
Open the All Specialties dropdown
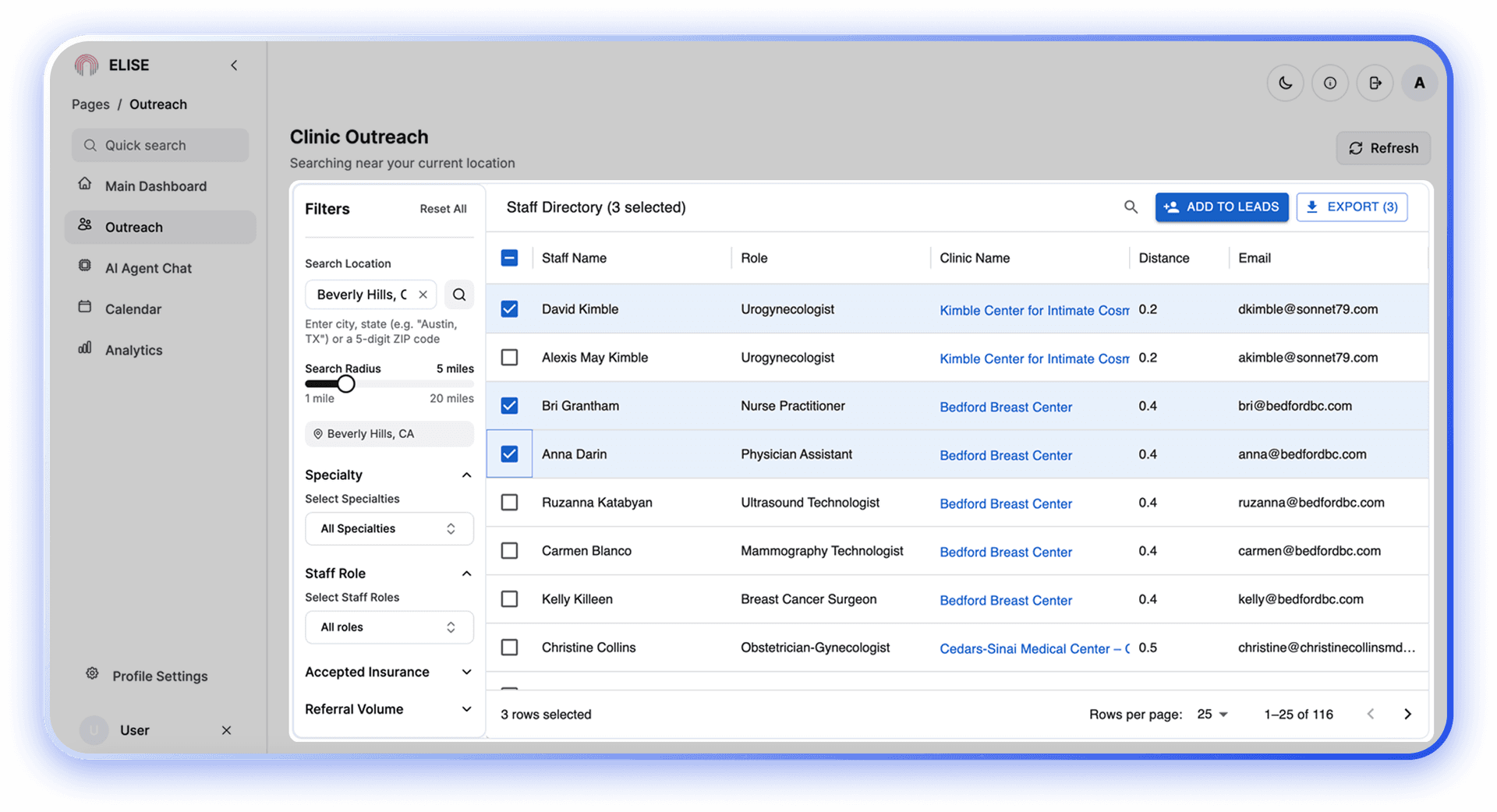pos(389,528)
